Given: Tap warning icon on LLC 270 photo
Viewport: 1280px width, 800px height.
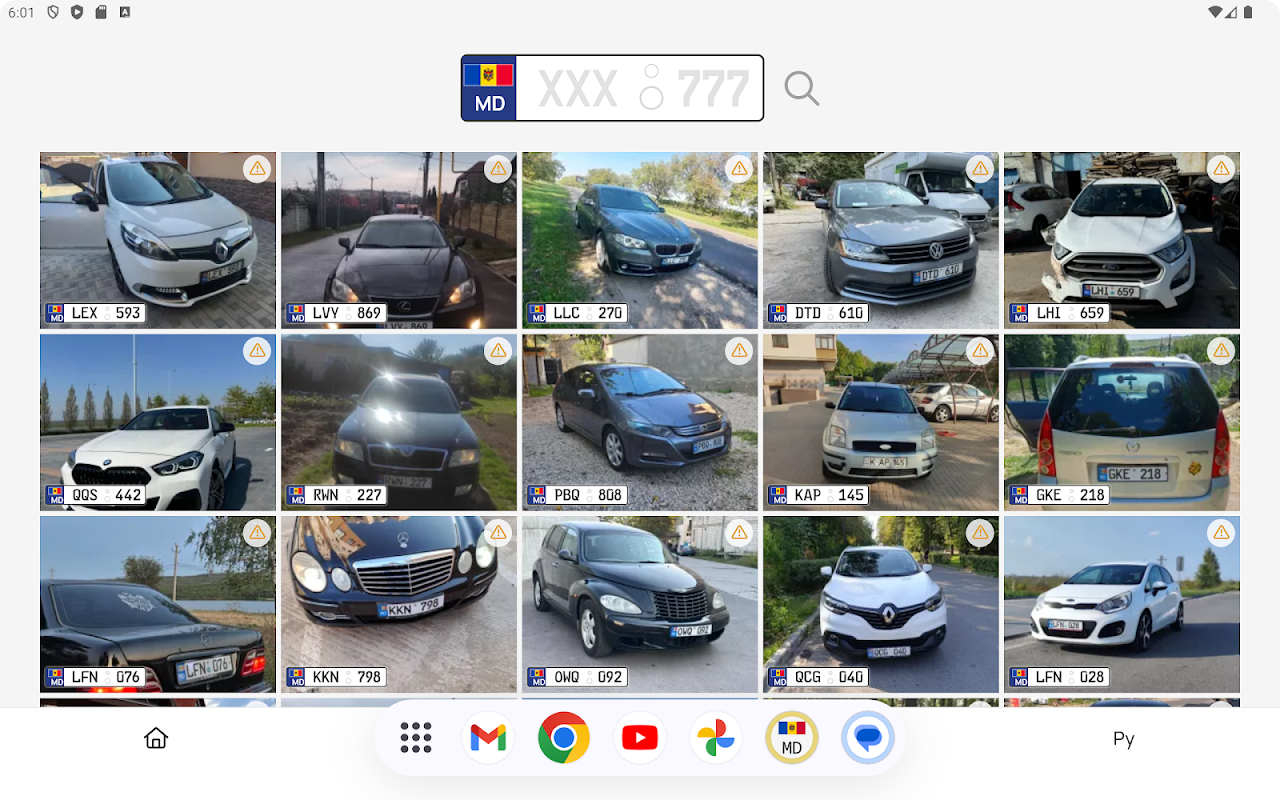Looking at the screenshot, I should pyautogui.click(x=740, y=168).
